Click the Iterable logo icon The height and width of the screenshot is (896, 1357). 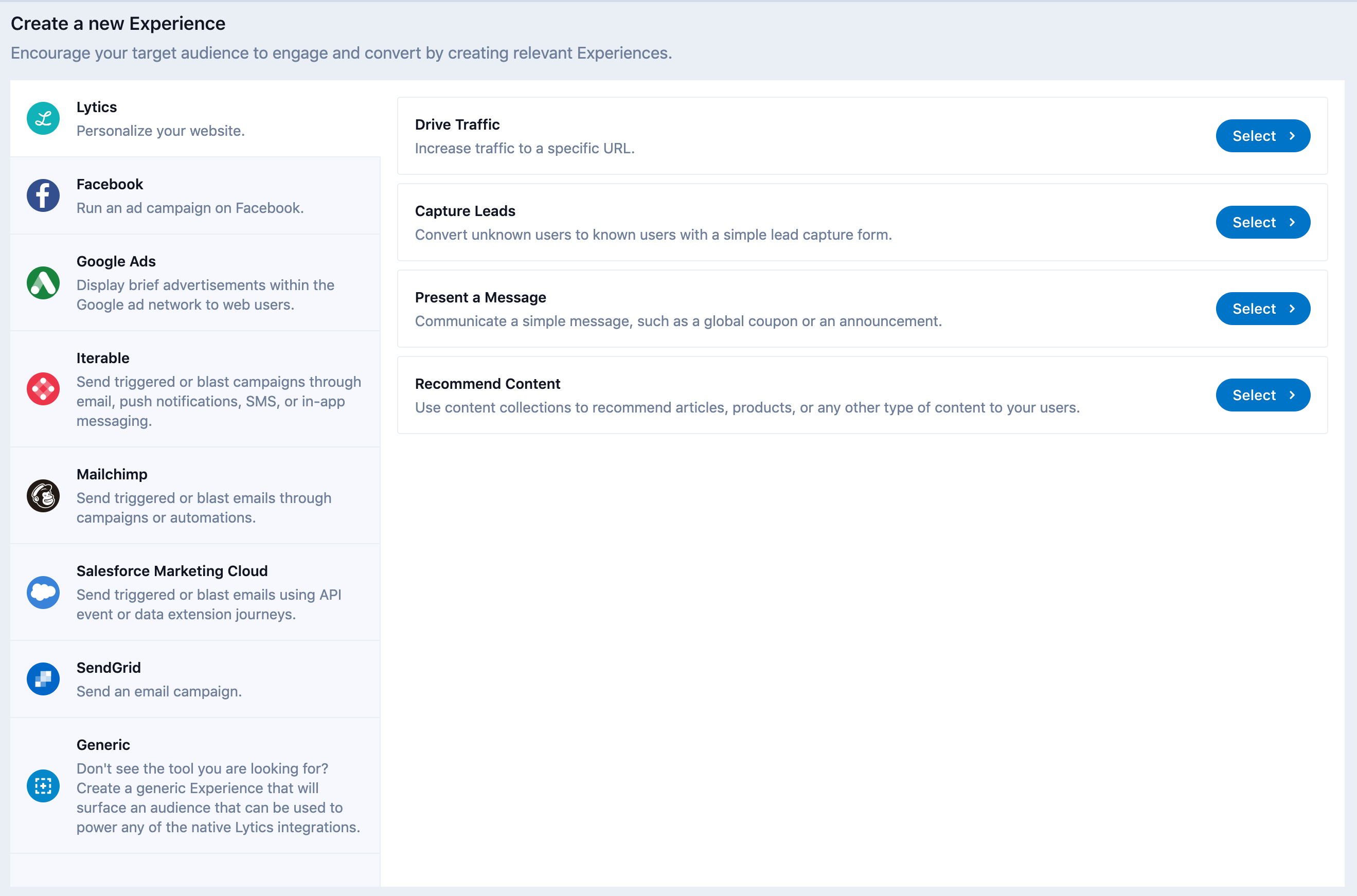[x=43, y=389]
